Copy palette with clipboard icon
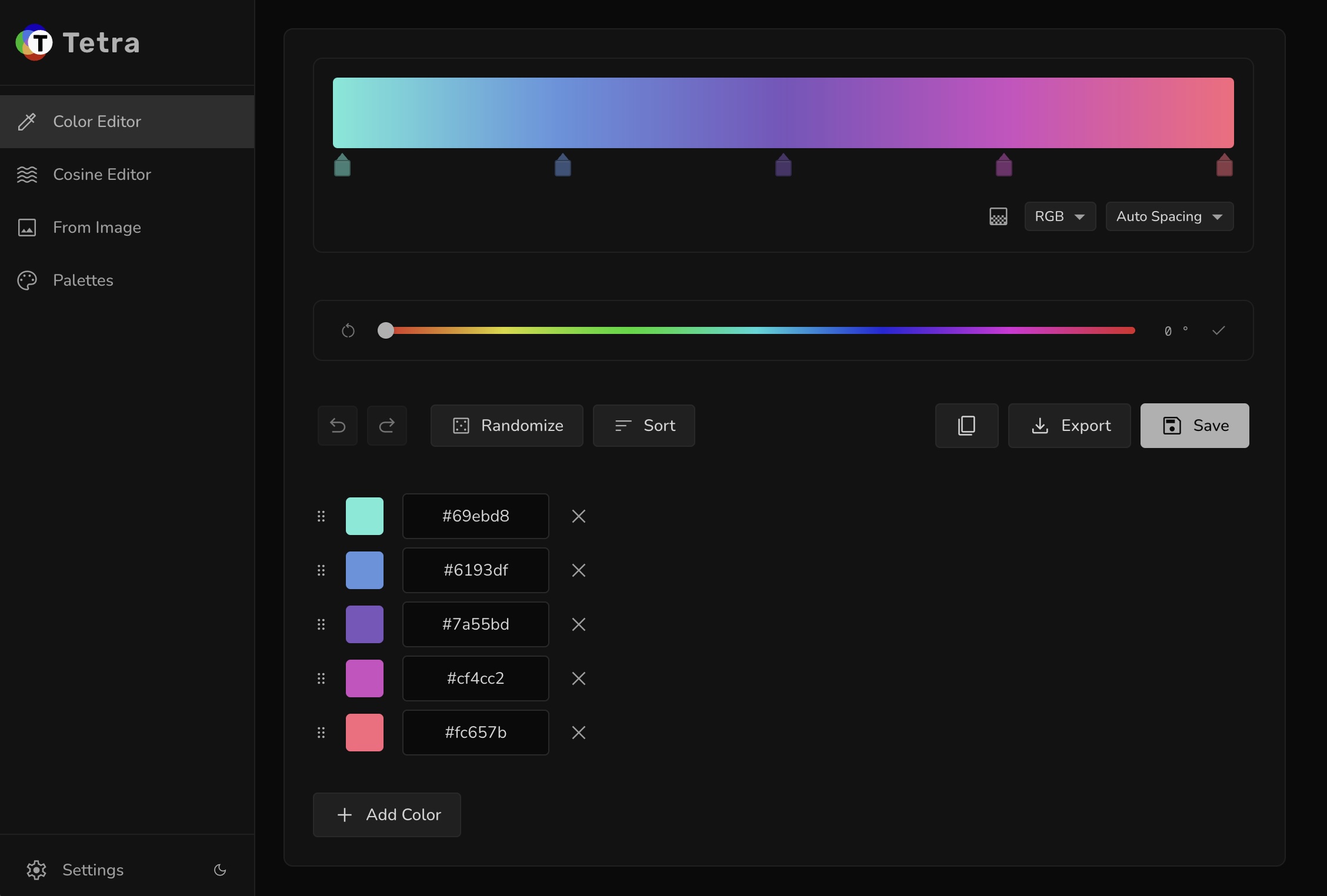Viewport: 1327px width, 896px height. 967,426
